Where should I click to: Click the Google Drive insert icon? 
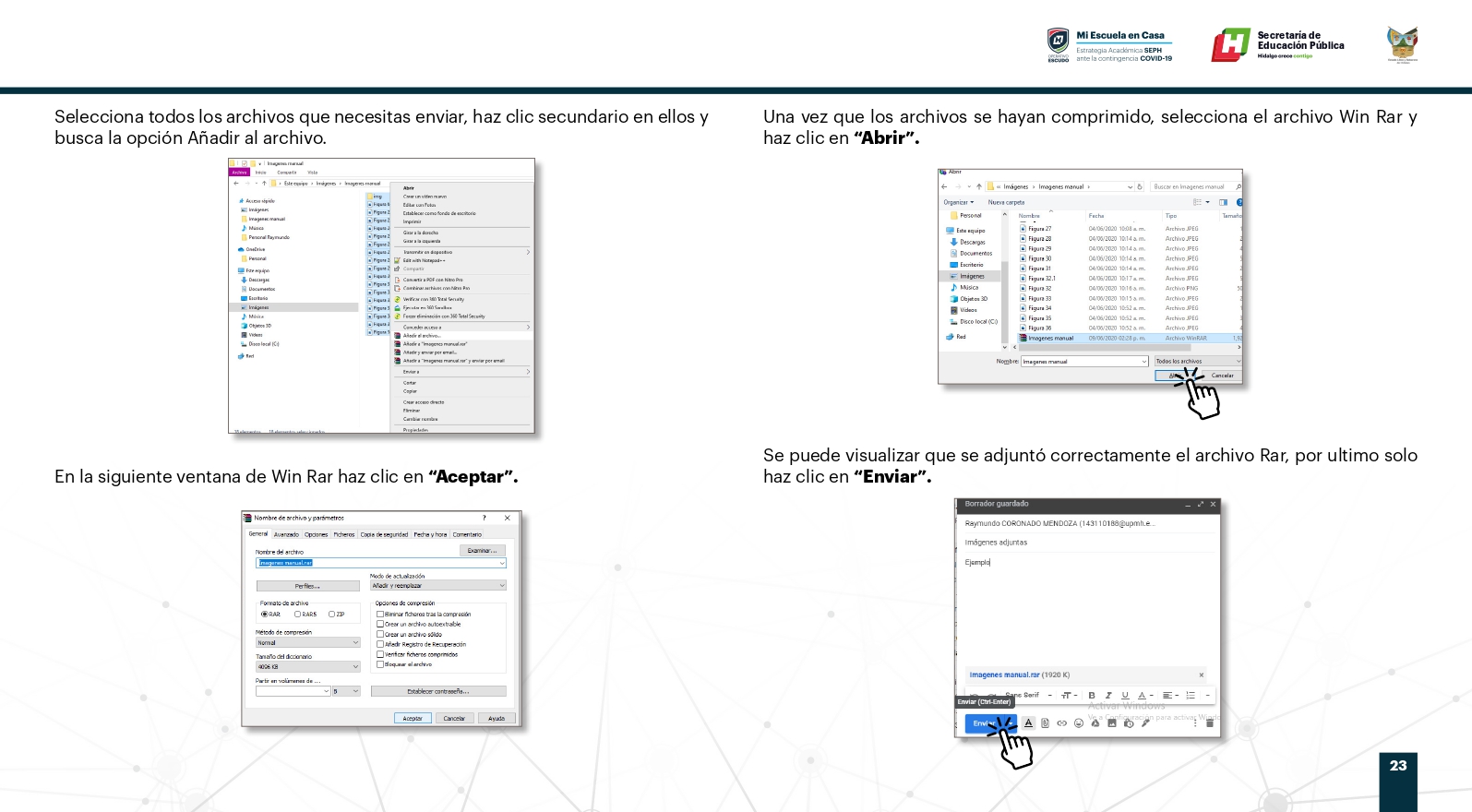click(1095, 723)
